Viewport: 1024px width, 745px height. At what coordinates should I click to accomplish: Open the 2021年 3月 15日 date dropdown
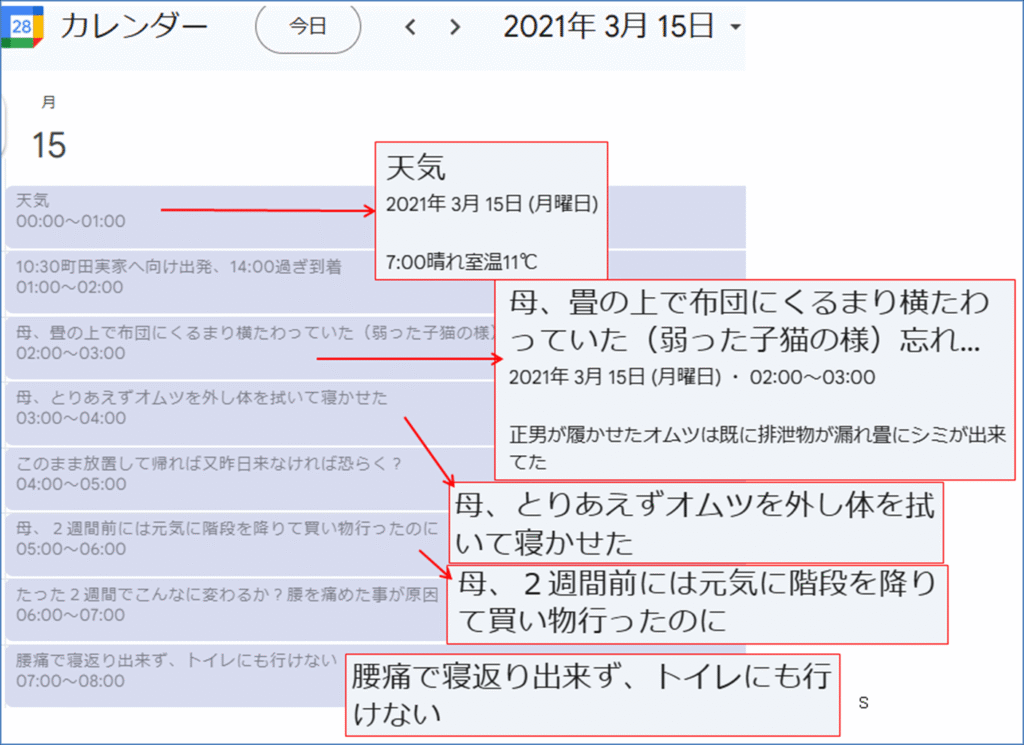(x=622, y=28)
